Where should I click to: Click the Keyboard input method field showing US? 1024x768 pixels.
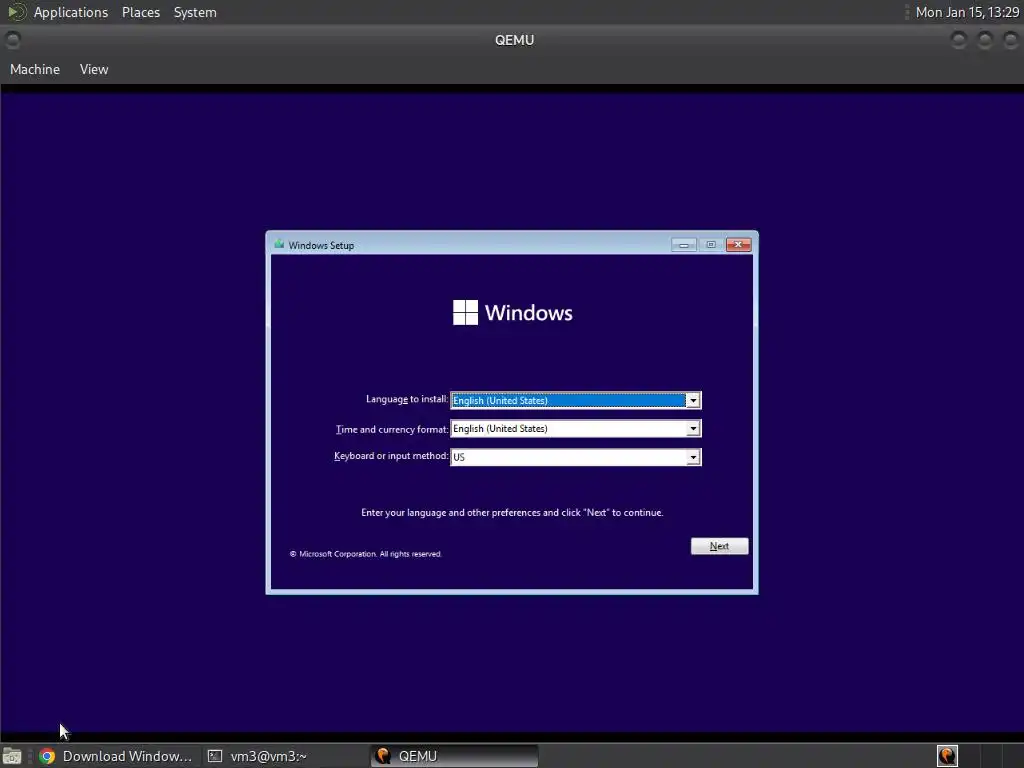575,457
